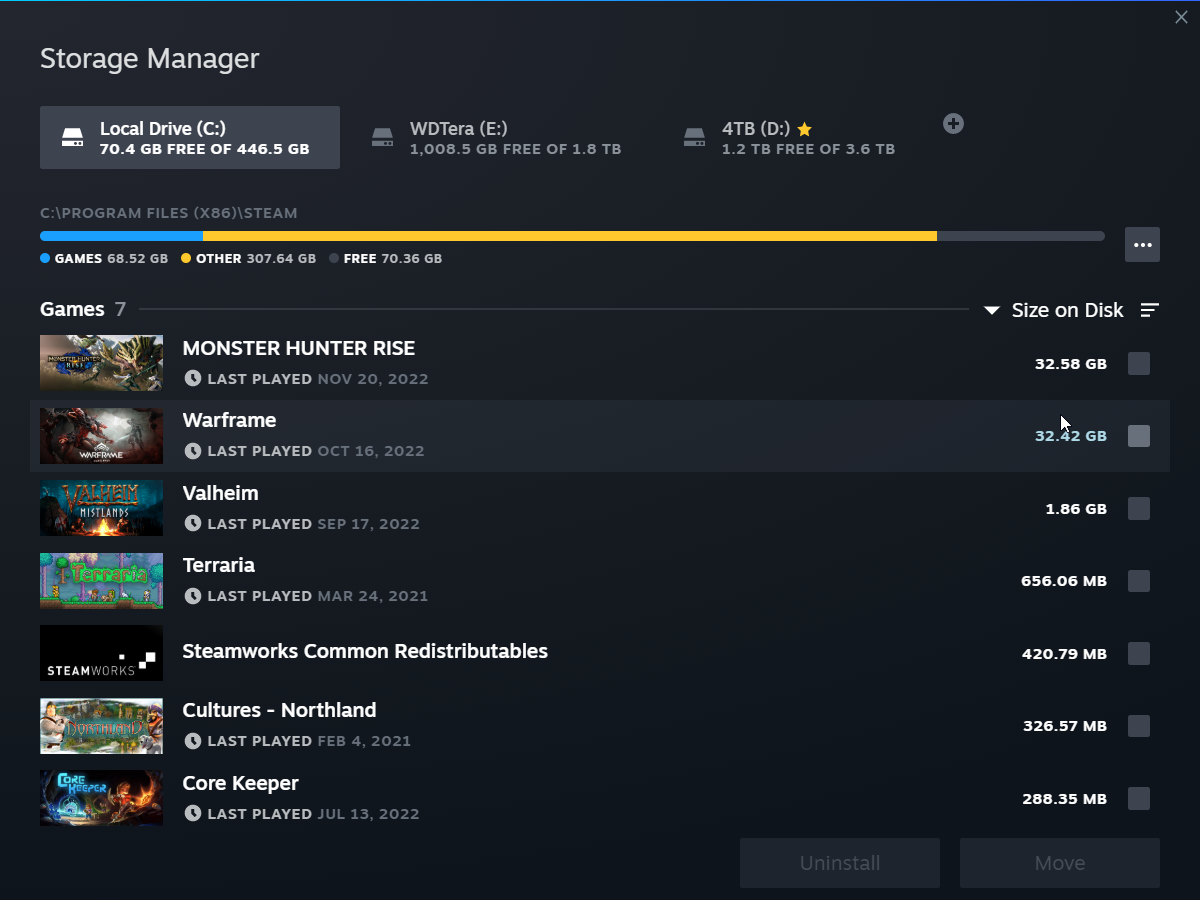1200x900 pixels.
Task: Click clock icon on the Core Keeper row
Action: pyautogui.click(x=193, y=814)
